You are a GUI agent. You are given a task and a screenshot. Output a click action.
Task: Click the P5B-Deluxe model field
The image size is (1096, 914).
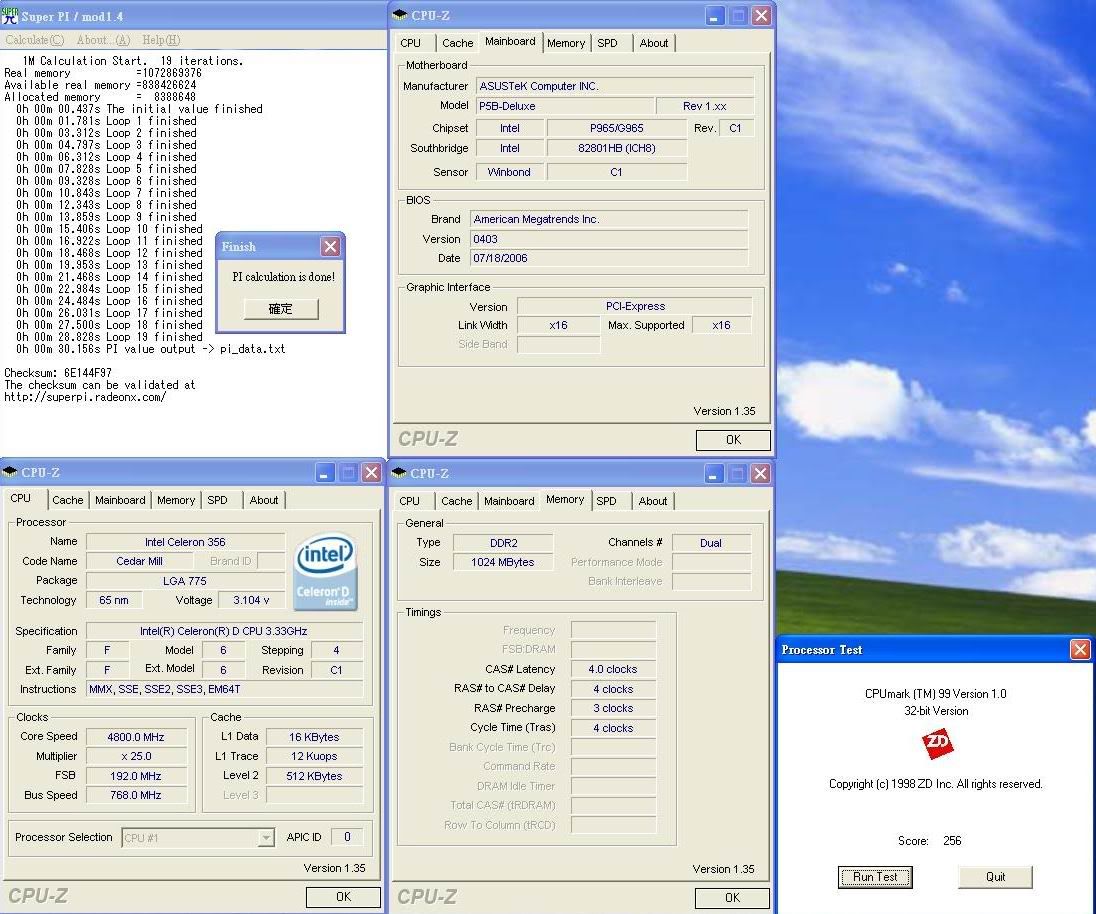[x=565, y=106]
